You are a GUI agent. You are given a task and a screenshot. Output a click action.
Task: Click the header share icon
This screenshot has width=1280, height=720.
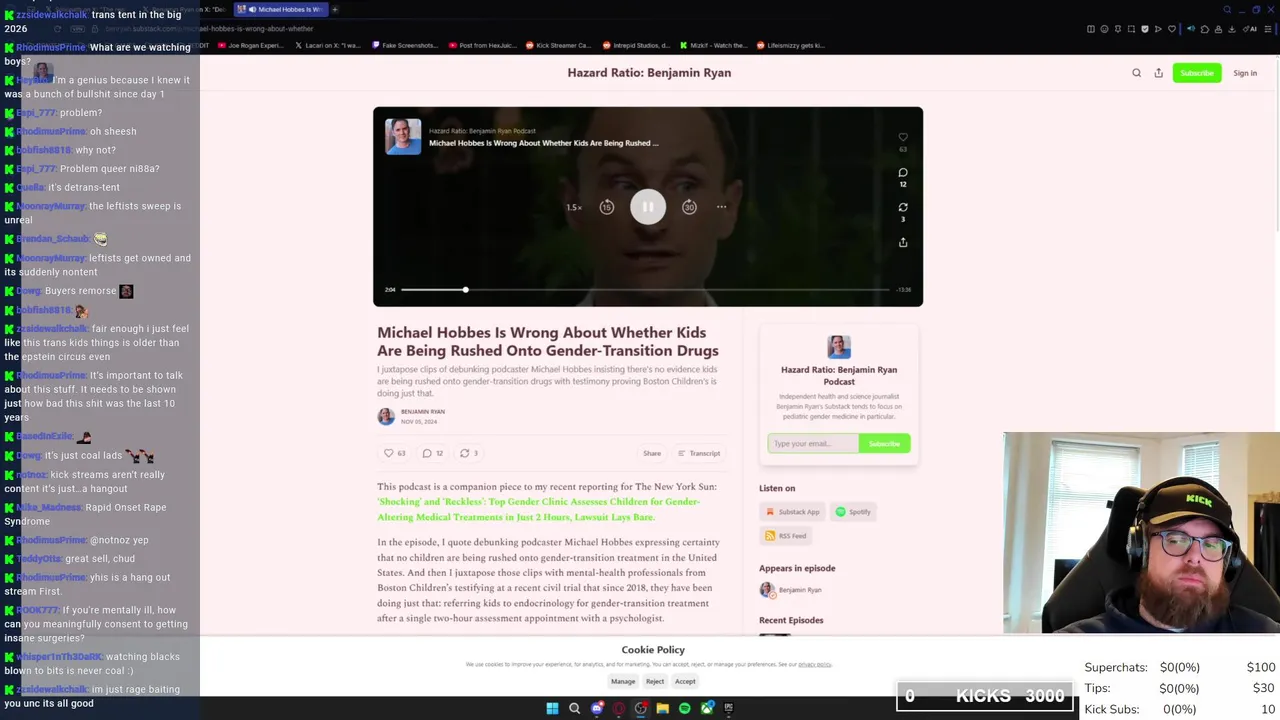coord(1159,73)
